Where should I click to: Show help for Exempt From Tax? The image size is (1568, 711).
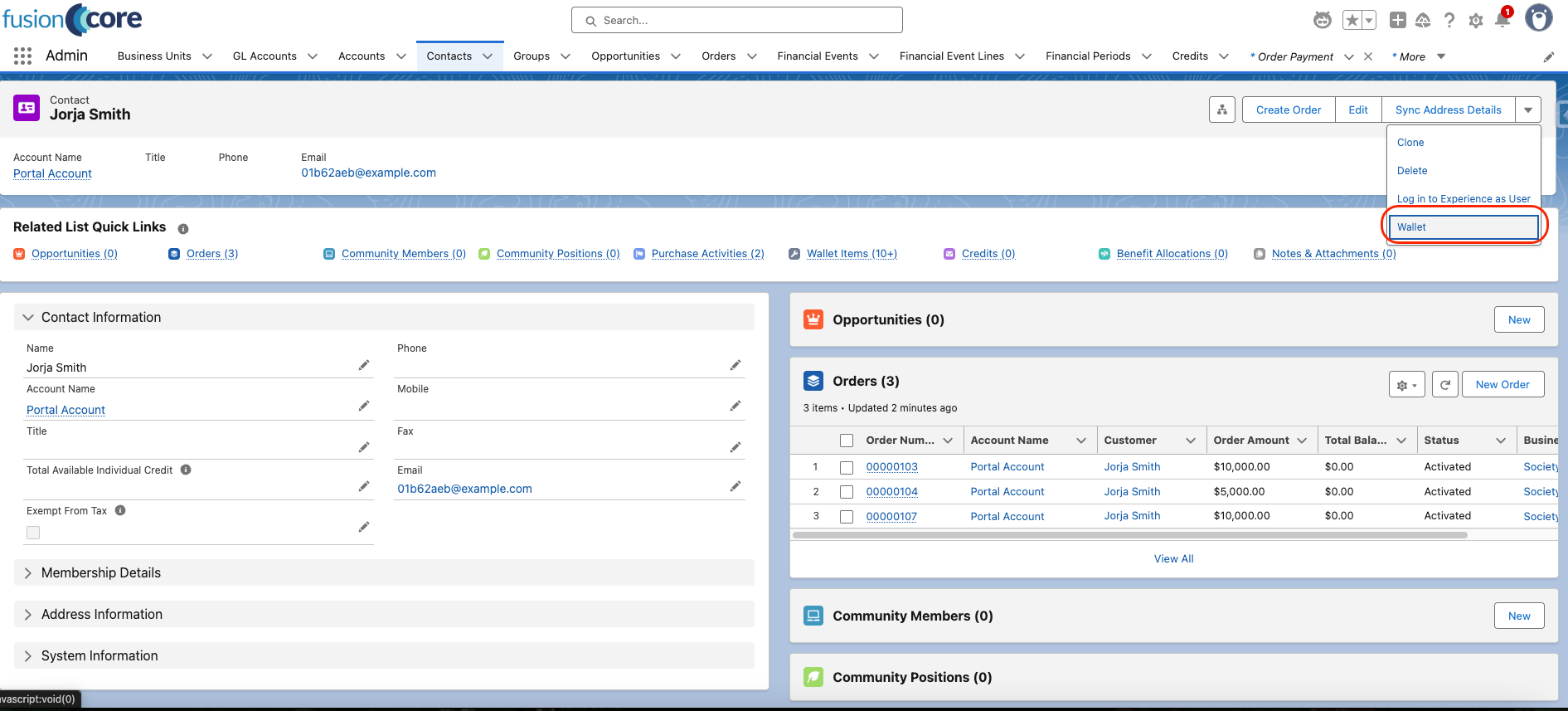pyautogui.click(x=120, y=510)
